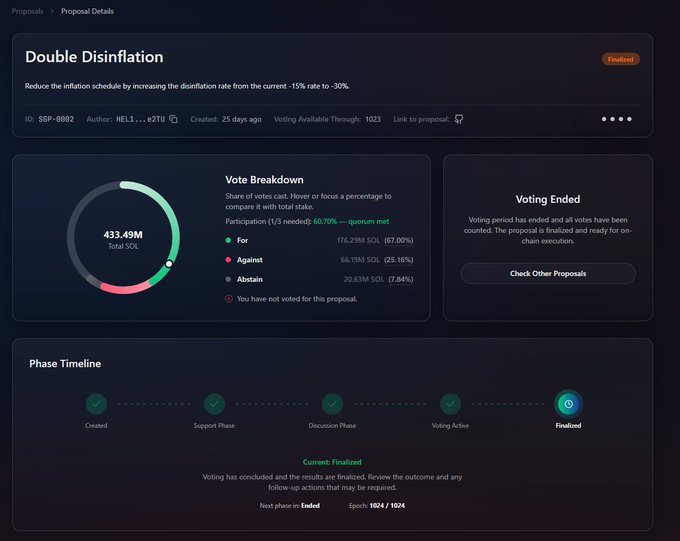Click the gray Abstain legend dot
Viewport: 680px width, 541px height.
[228, 279]
